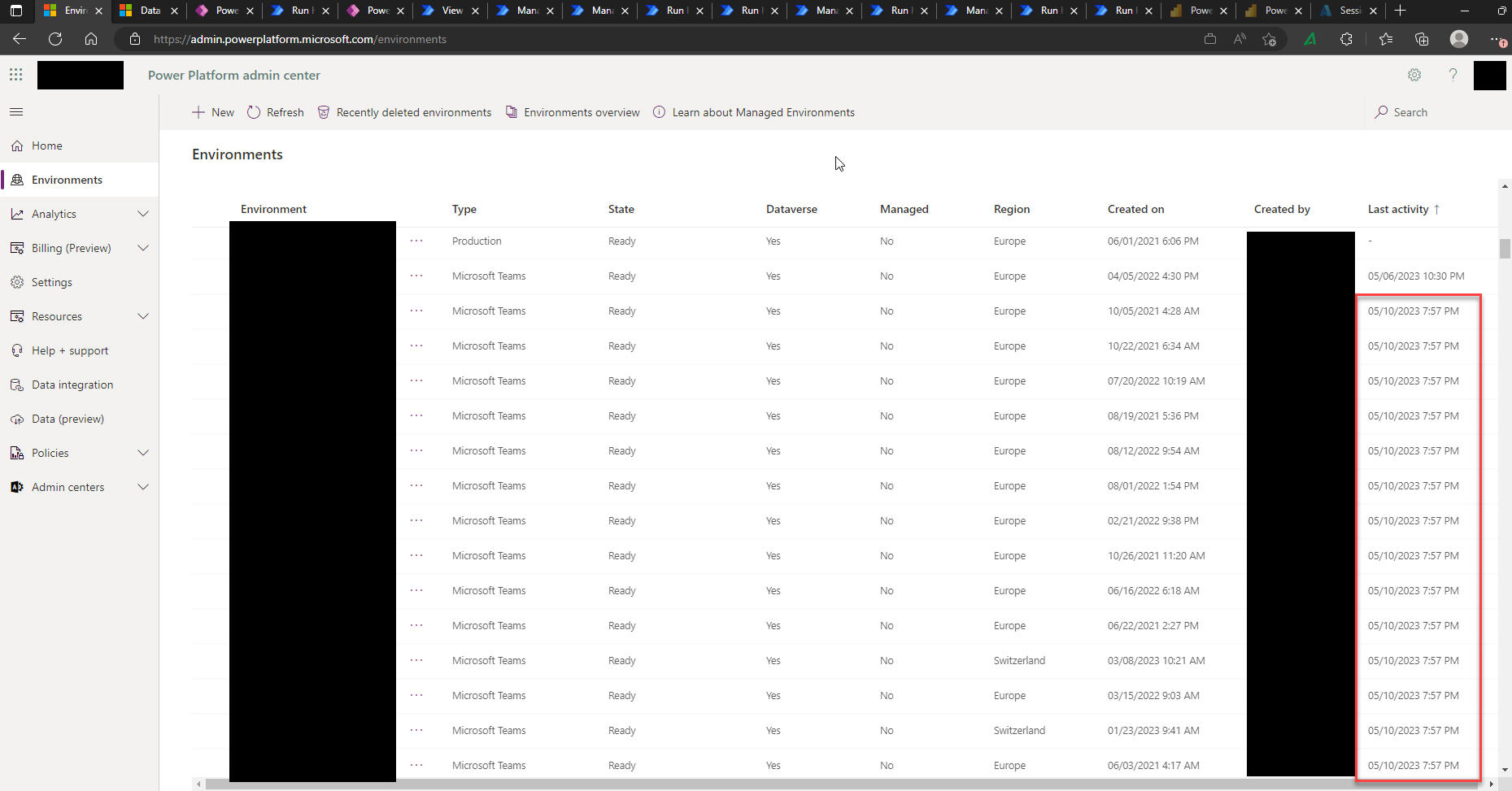Toggle Last activity sort order
This screenshot has height=791, width=1512.
pos(1402,209)
